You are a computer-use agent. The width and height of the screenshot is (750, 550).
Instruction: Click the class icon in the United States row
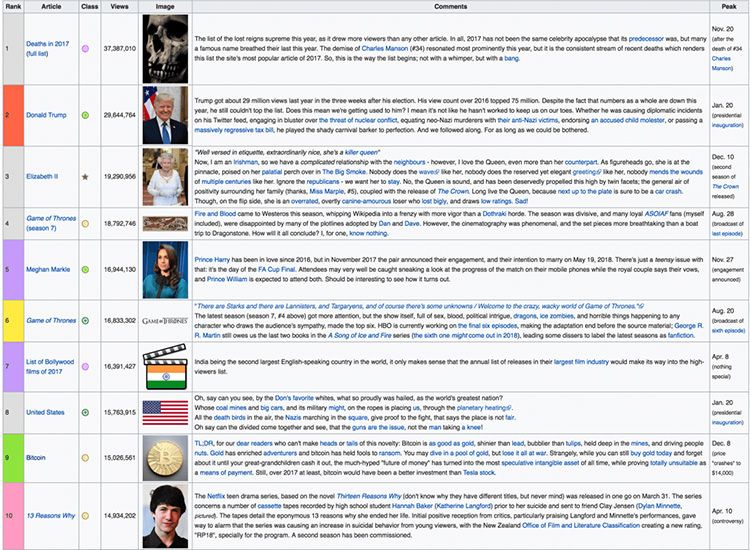click(86, 411)
